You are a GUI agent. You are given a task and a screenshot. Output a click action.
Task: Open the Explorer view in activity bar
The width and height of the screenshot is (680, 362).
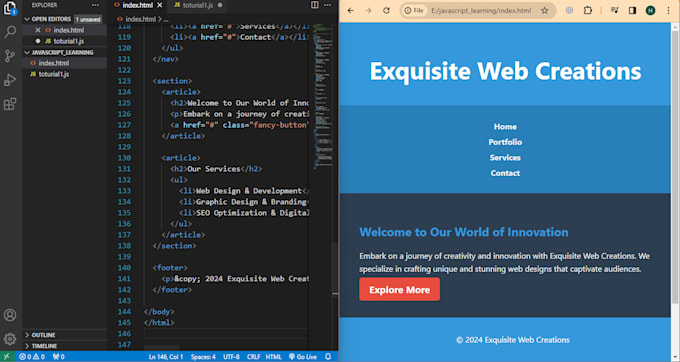10,8
